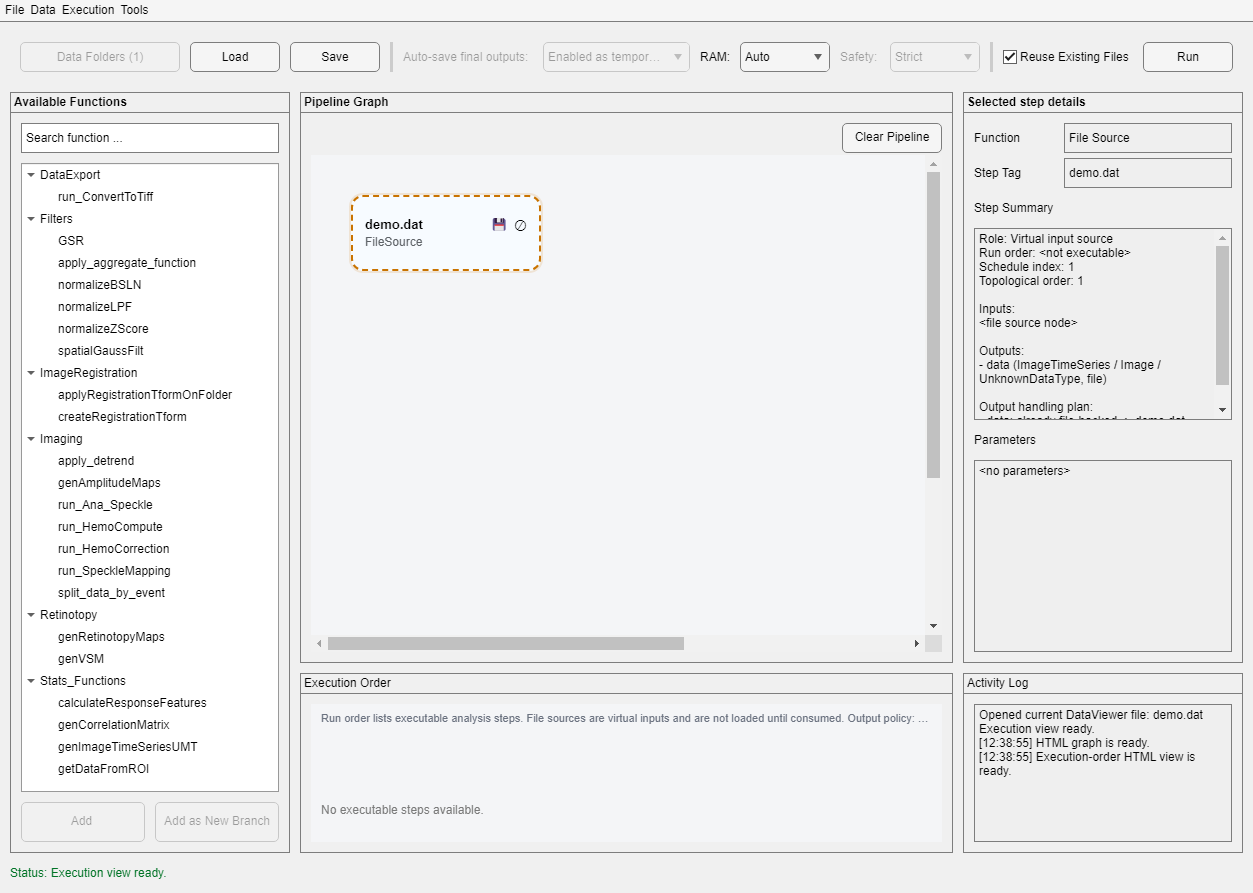The image size is (1253, 893).
Task: Click the Search function input field
Action: (x=150, y=138)
